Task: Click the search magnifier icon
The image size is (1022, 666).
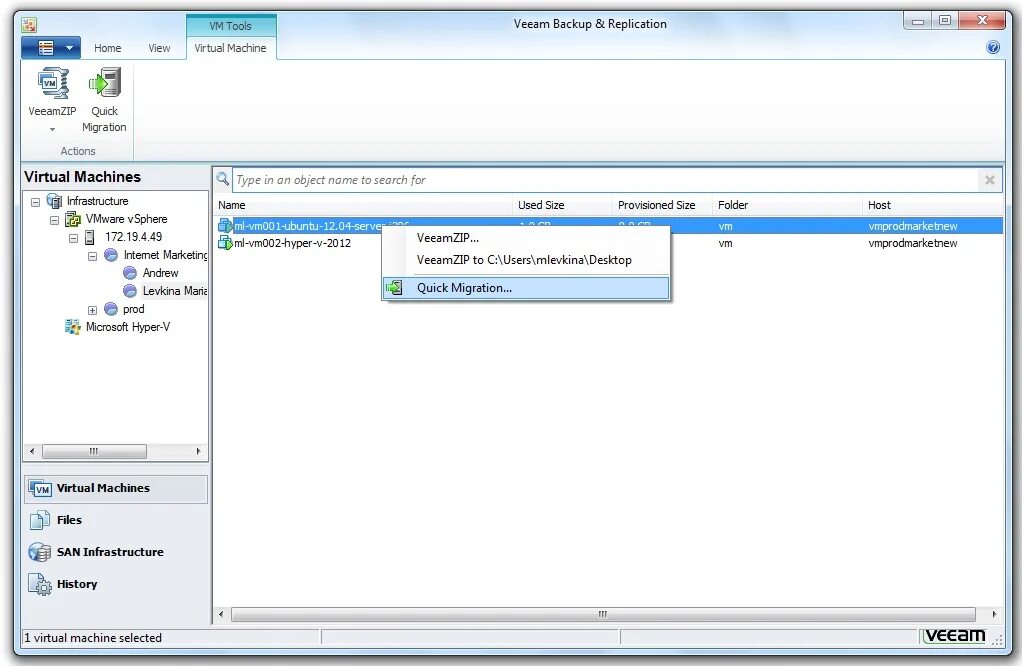Action: (223, 179)
